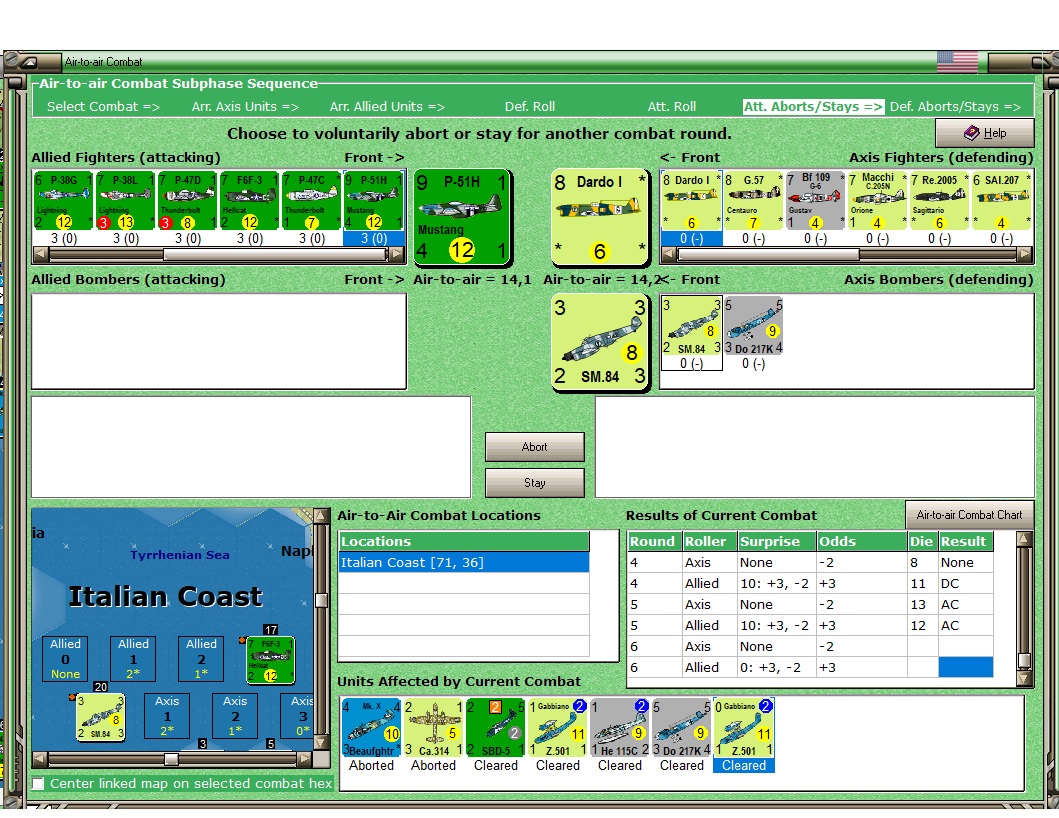Image resolution: width=1059 pixels, height=818 pixels.
Task: Select the Def. Aborts/Stays sequence step
Action: pyautogui.click(x=956, y=107)
